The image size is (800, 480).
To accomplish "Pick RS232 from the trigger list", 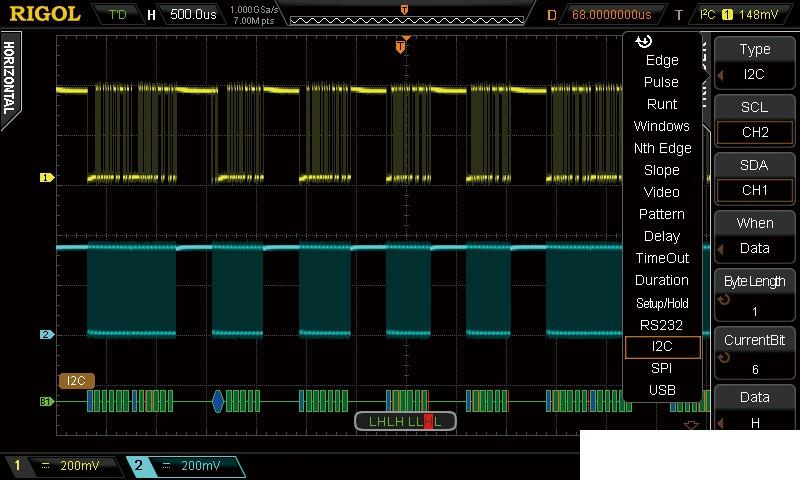I will click(x=662, y=325).
